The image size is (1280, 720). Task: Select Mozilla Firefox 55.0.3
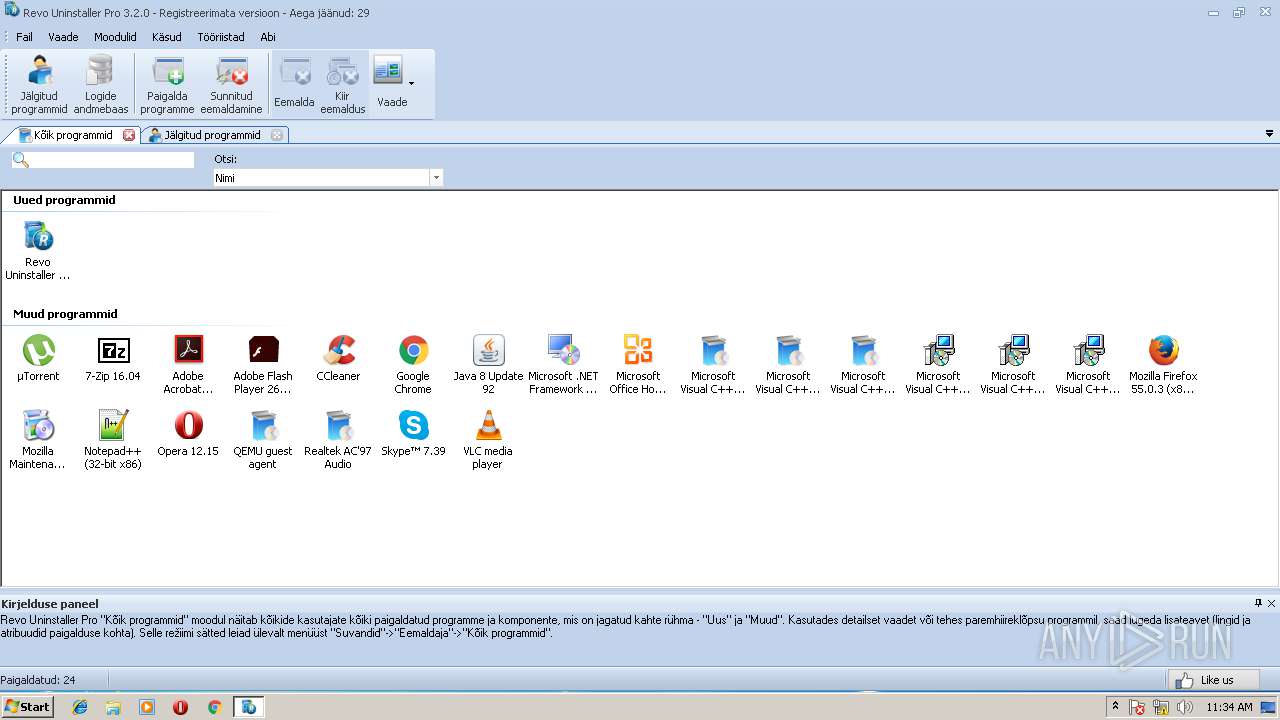(x=1163, y=365)
